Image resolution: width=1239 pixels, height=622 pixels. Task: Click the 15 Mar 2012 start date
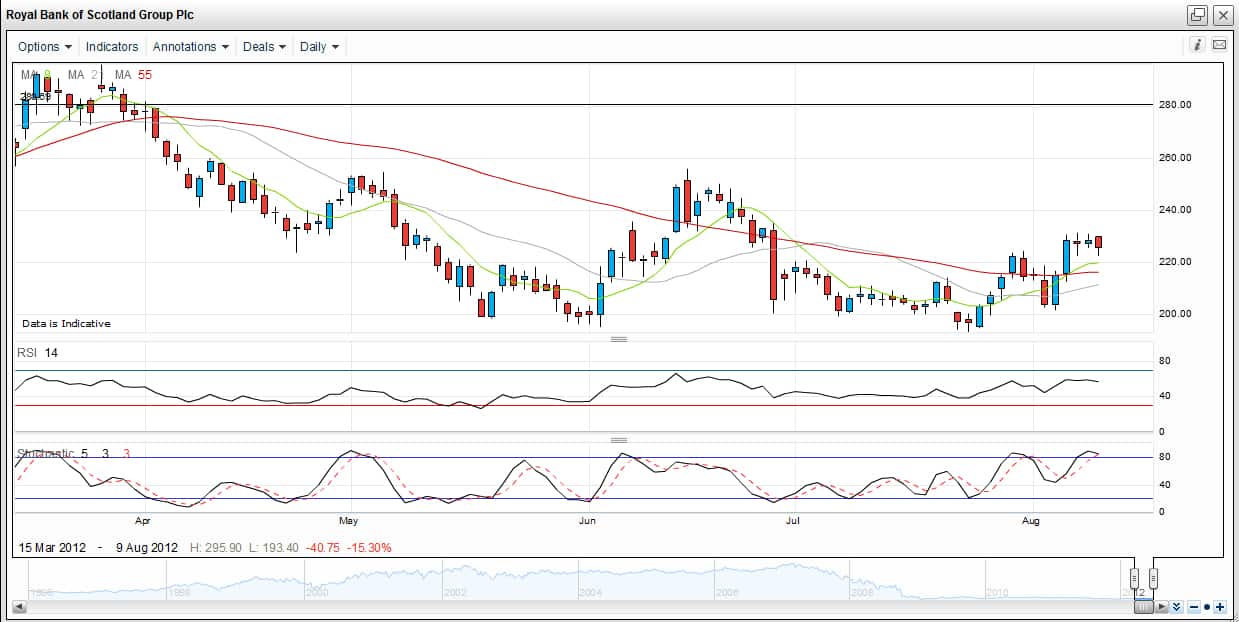(x=50, y=548)
